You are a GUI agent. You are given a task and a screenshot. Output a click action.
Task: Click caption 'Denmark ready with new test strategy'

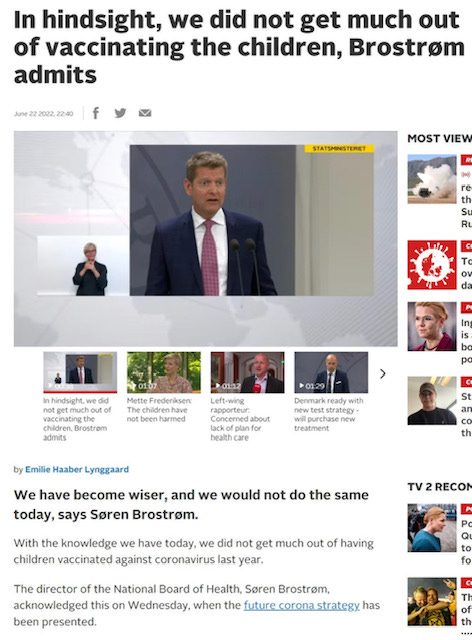click(x=329, y=414)
